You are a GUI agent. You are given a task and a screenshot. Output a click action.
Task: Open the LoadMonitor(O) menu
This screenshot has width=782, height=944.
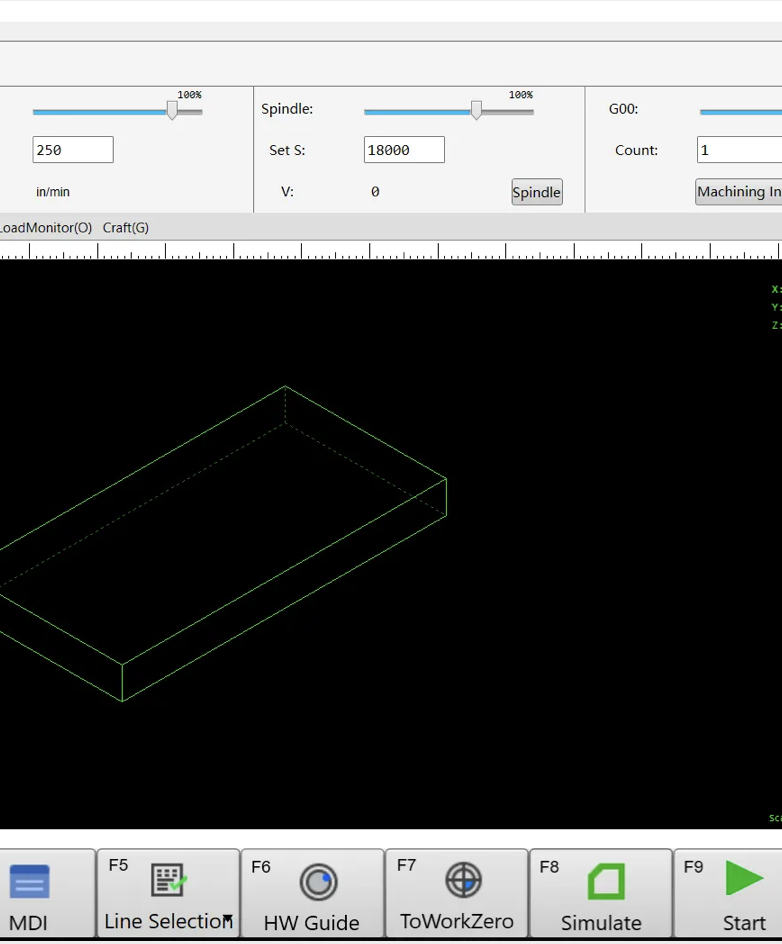pos(45,228)
